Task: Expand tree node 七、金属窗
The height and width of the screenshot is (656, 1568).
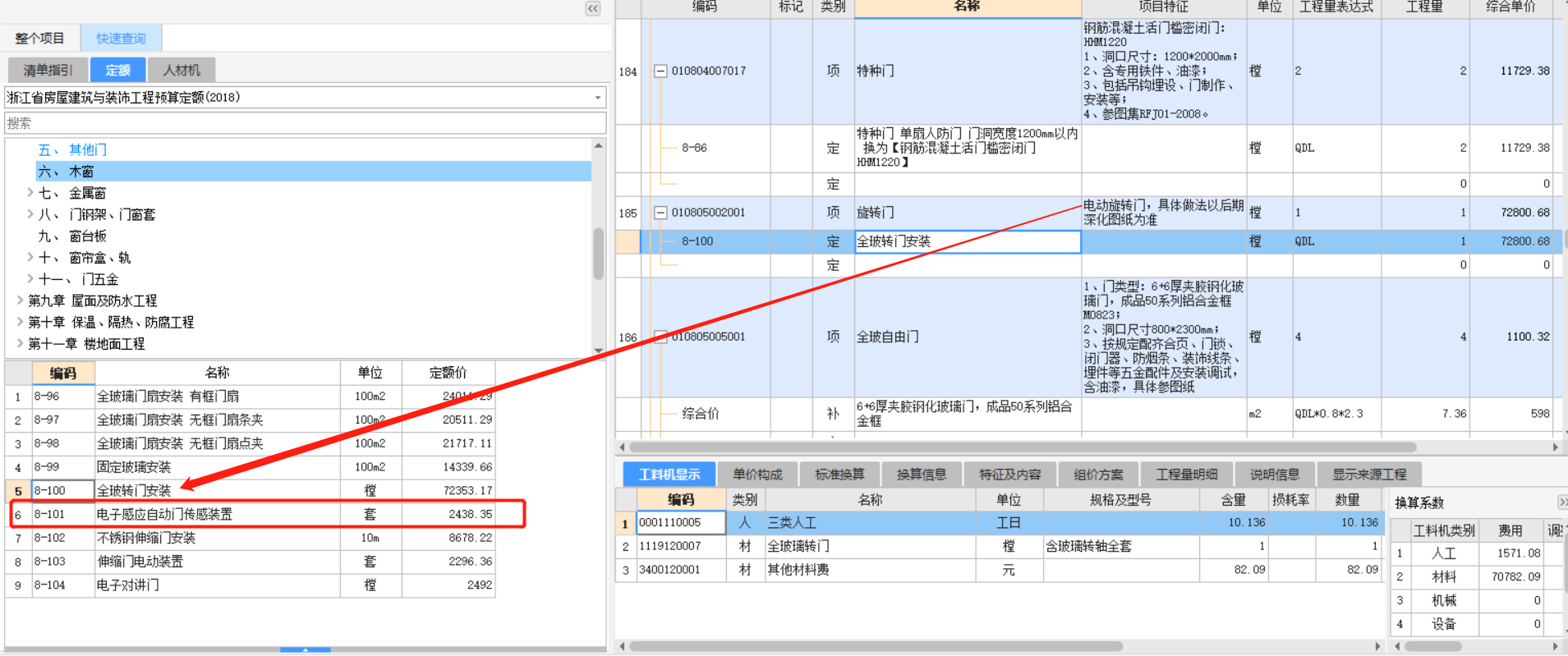Action: (x=30, y=193)
